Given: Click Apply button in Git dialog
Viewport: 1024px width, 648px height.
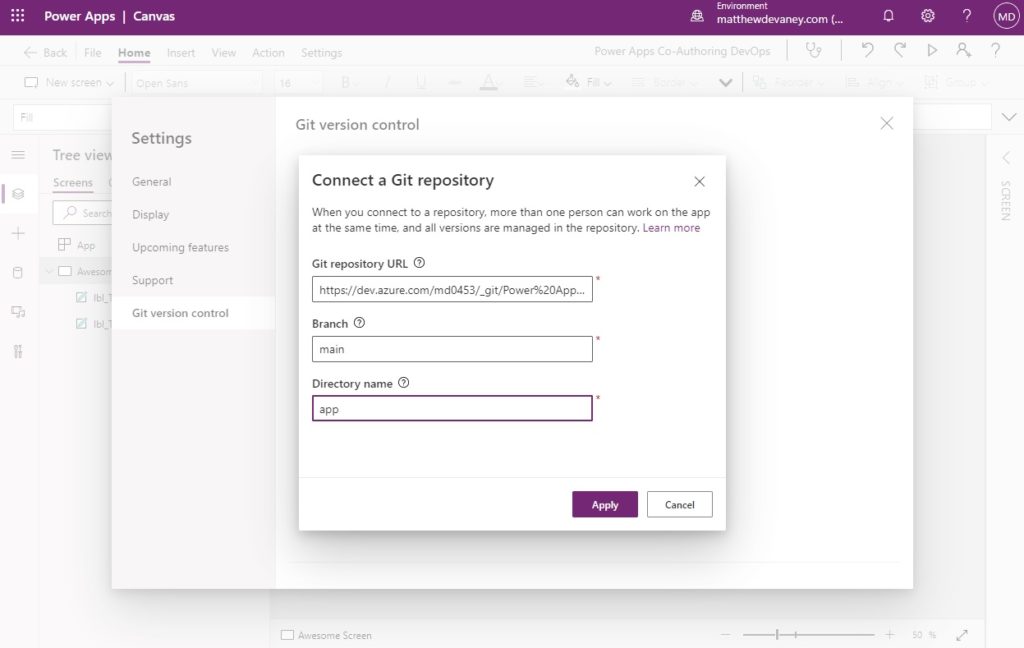Looking at the screenshot, I should 605,504.
